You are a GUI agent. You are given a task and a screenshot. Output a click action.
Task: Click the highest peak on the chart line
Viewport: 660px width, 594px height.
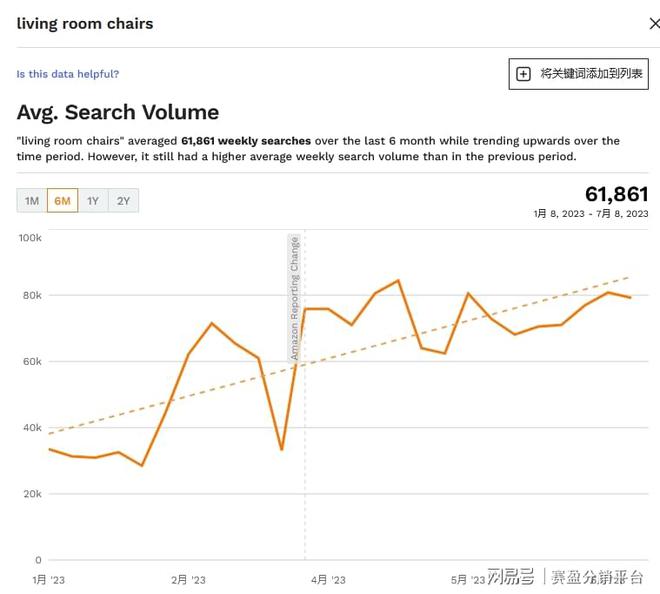coord(398,281)
